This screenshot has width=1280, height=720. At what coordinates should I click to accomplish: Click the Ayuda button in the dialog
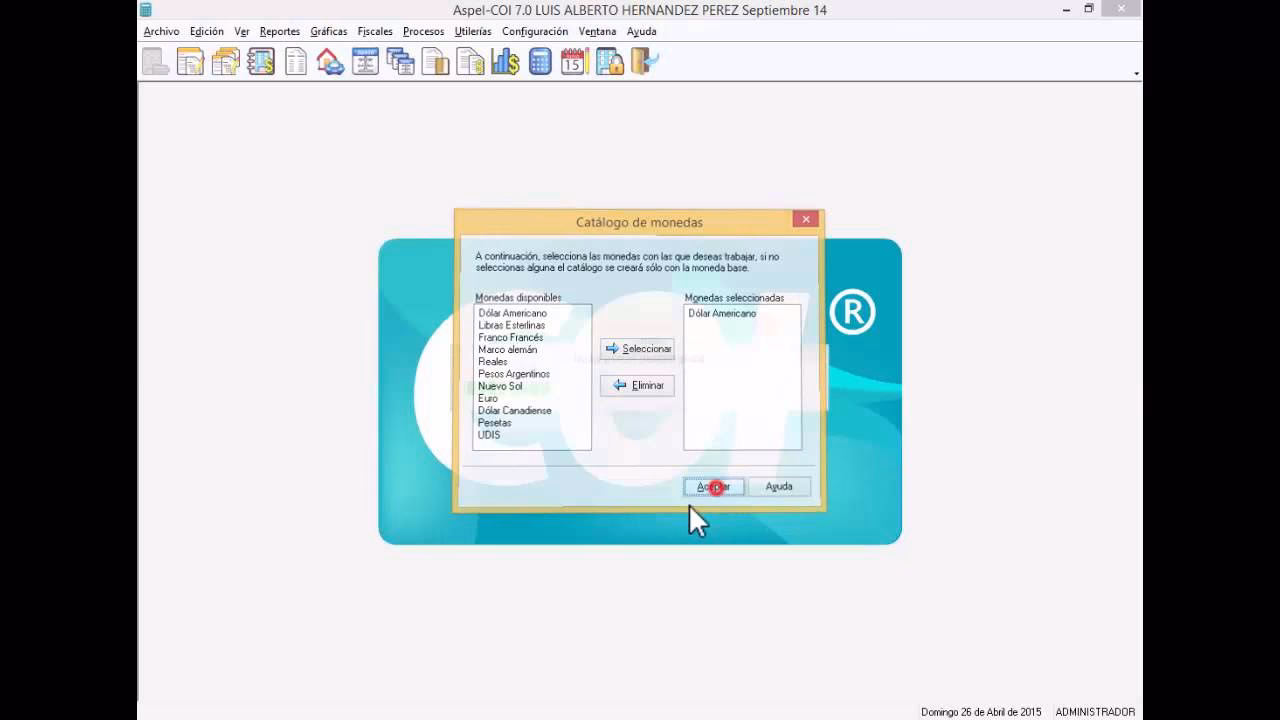pyautogui.click(x=779, y=487)
